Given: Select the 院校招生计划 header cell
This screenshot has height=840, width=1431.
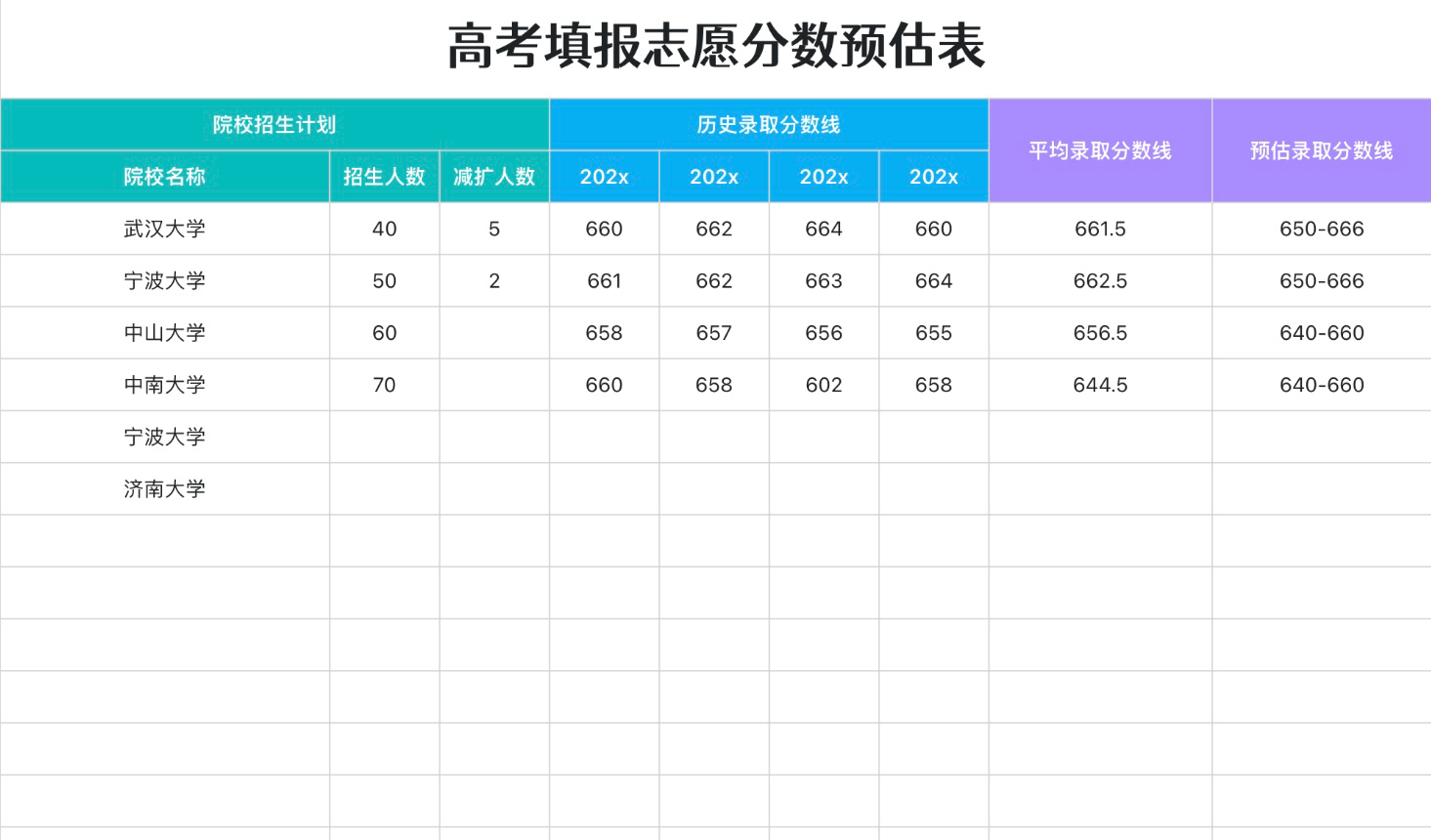Looking at the screenshot, I should (x=274, y=125).
